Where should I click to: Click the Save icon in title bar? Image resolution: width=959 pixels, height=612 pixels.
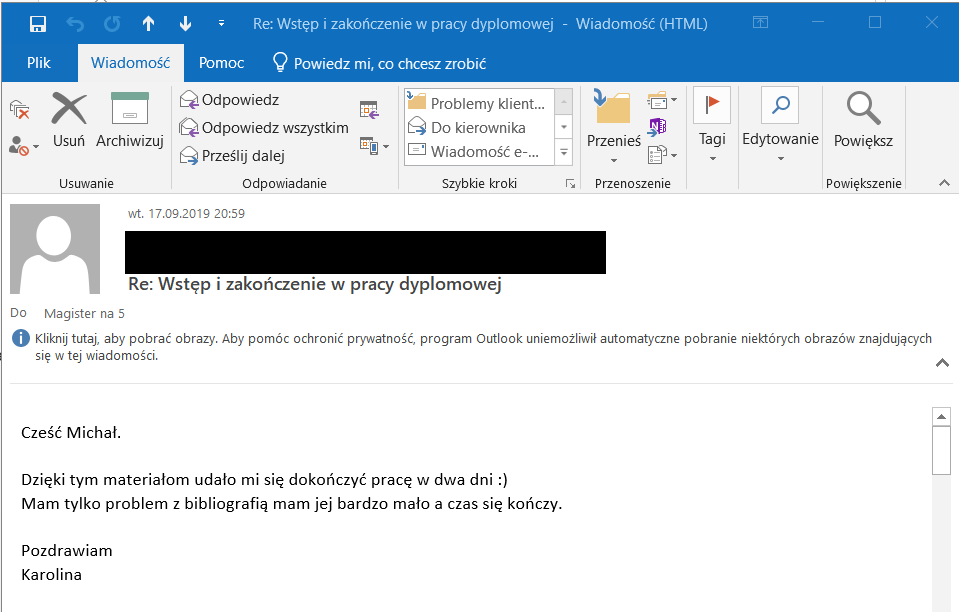(37, 23)
